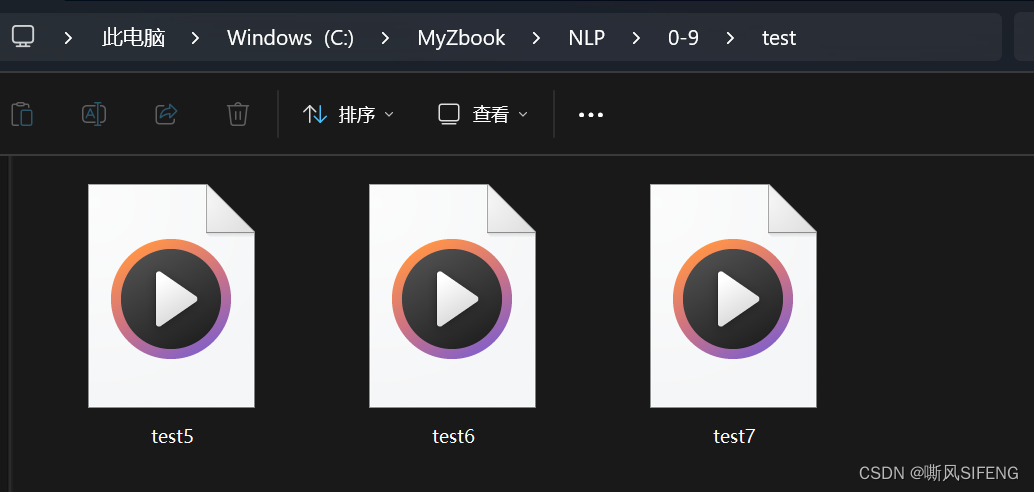
Task: Click the computer monitor icon in address bar
Action: tap(23, 36)
